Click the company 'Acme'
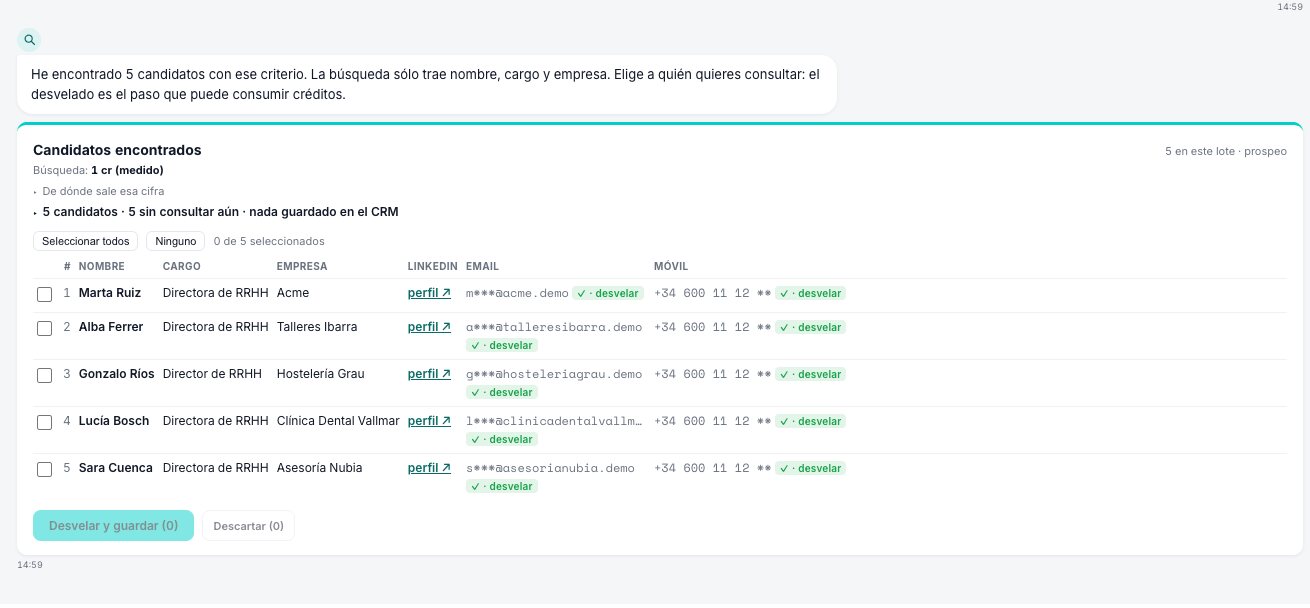Viewport: 1310px width, 608px height. (293, 293)
